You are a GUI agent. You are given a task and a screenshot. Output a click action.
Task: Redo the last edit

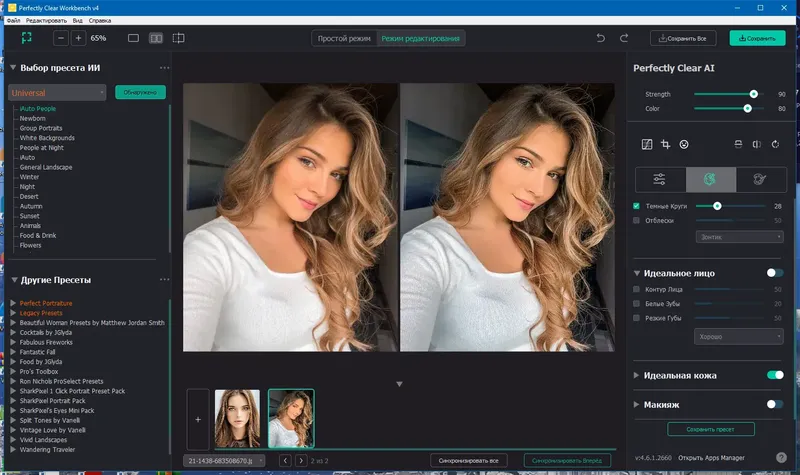623,38
